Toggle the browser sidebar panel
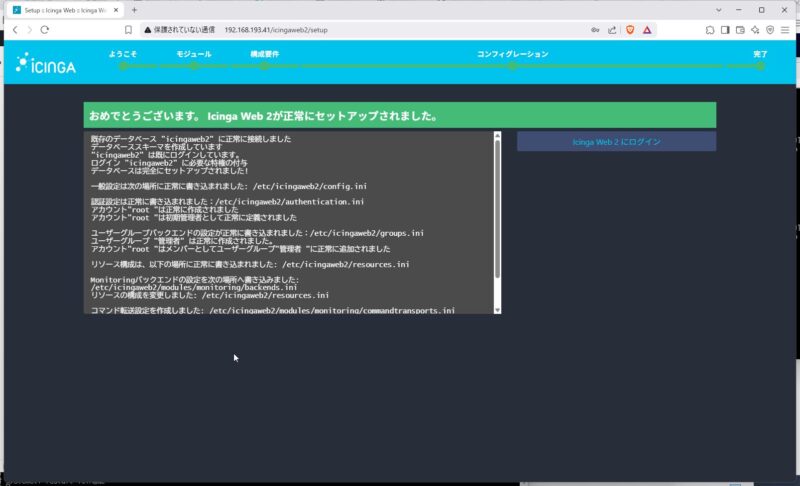The width and height of the screenshot is (800, 486). [725, 30]
